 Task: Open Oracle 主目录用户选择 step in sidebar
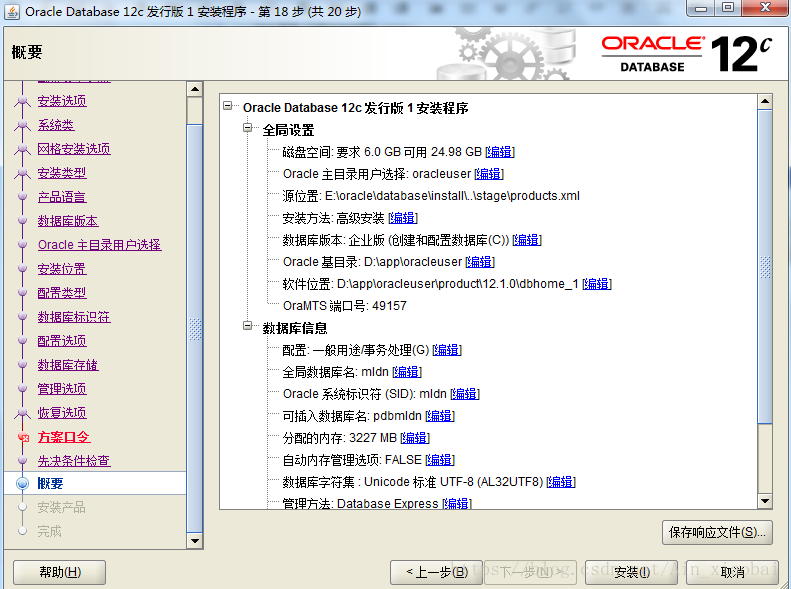click(x=100, y=245)
